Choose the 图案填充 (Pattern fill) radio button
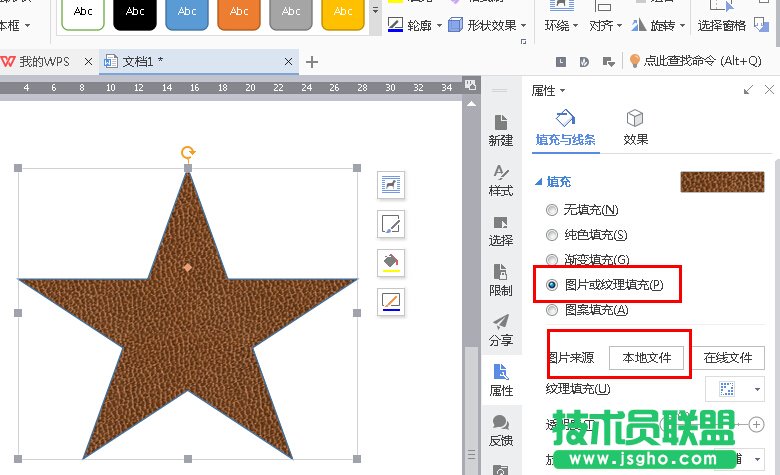Image resolution: width=780 pixels, height=475 pixels. pos(552,310)
